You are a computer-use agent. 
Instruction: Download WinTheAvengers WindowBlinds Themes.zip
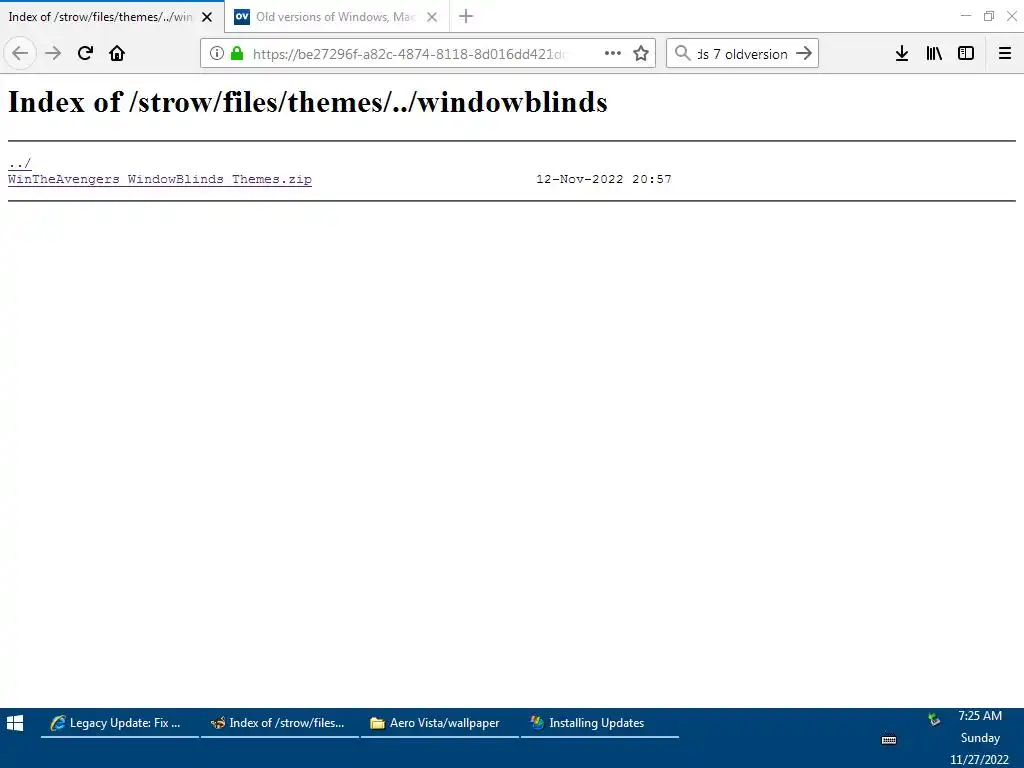click(160, 179)
